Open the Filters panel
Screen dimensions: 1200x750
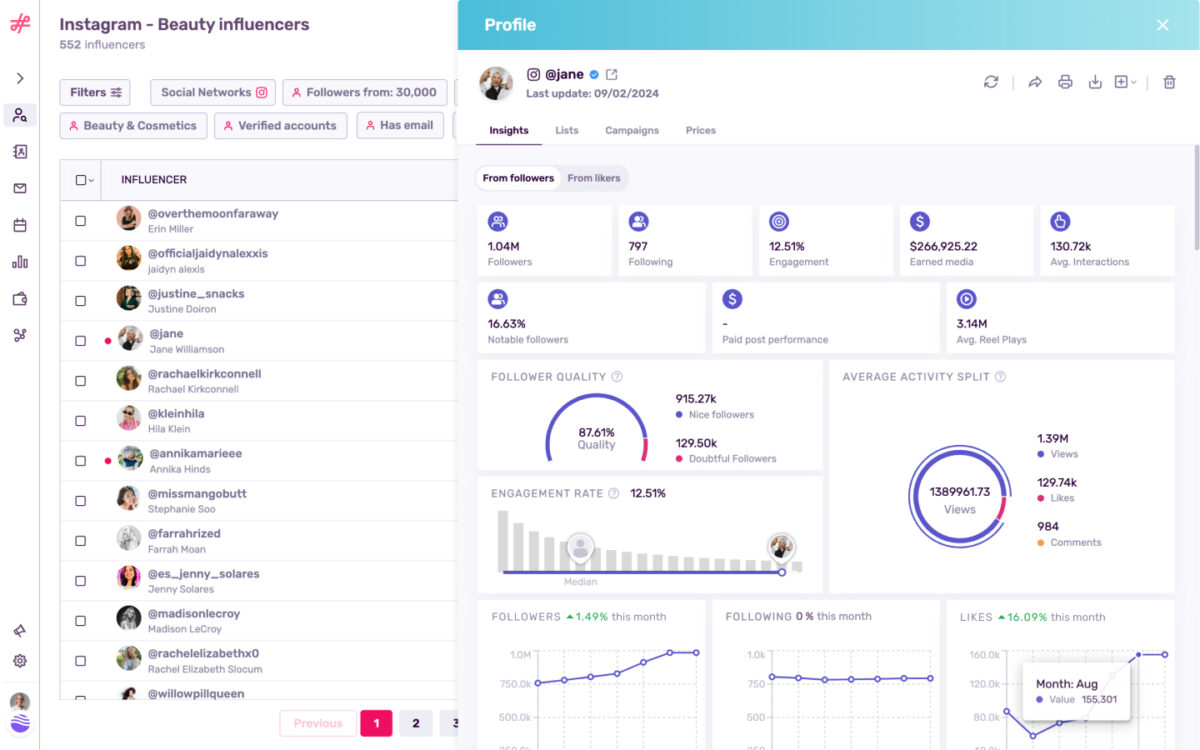click(x=95, y=92)
